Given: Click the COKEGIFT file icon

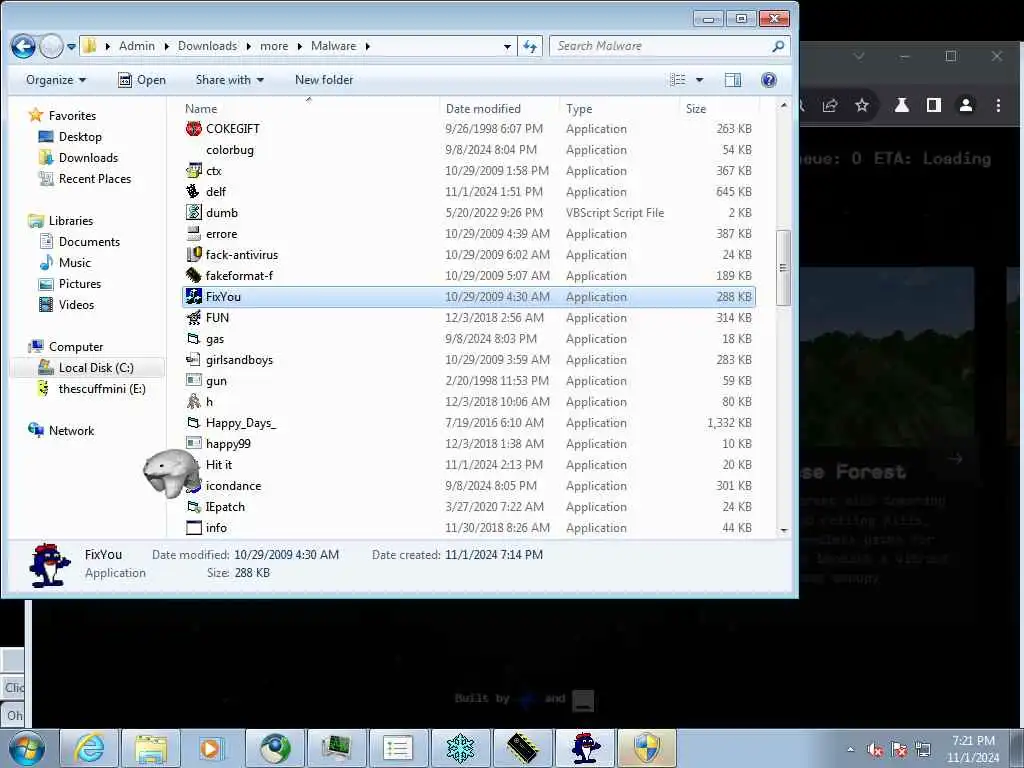Looking at the screenshot, I should 193,129.
